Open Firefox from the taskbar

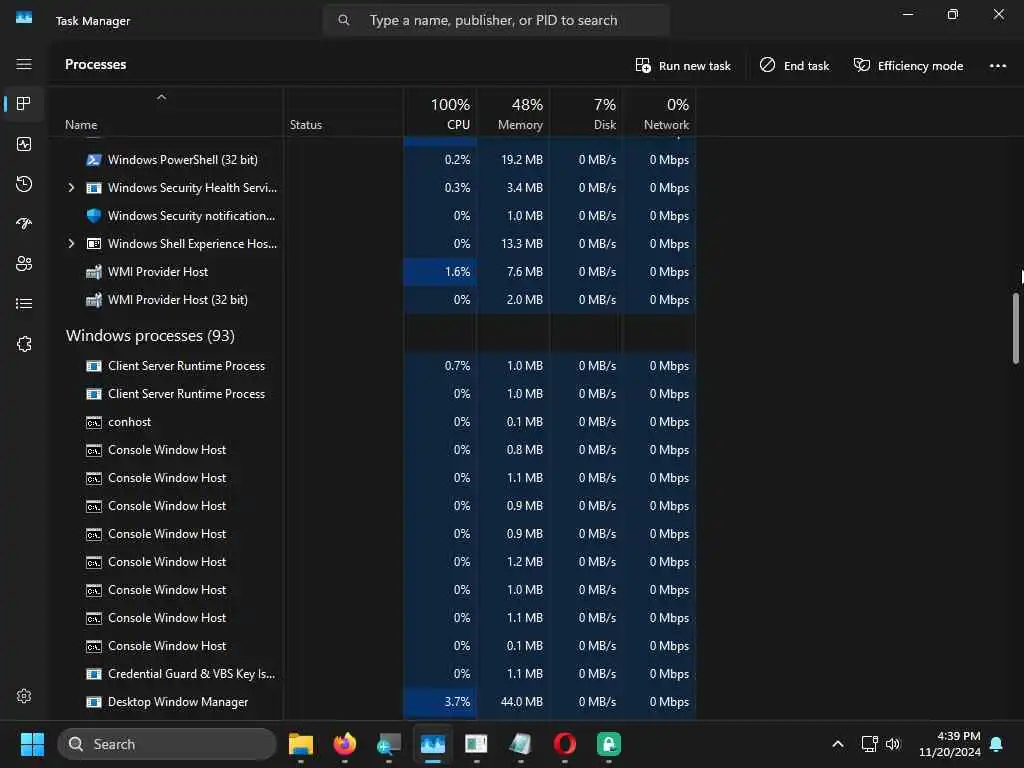pyautogui.click(x=345, y=744)
